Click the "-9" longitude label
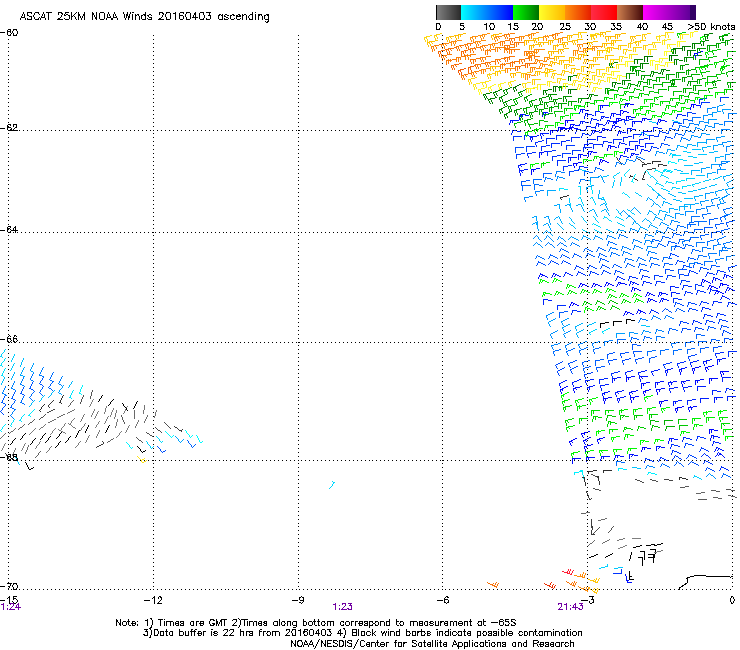 click(298, 600)
